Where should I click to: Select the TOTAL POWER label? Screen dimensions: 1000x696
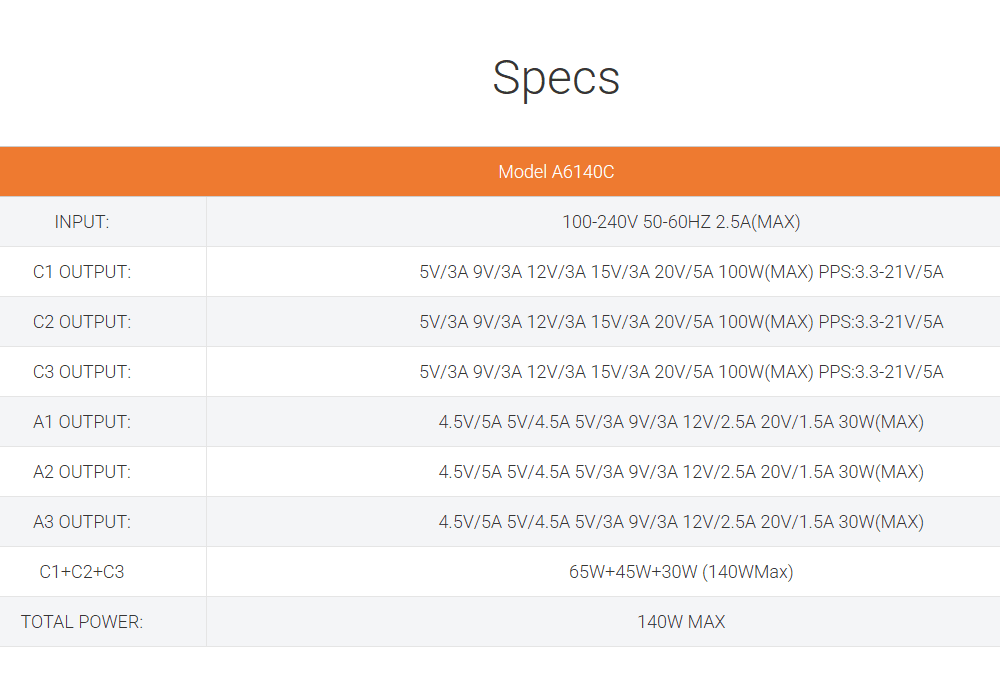[82, 622]
